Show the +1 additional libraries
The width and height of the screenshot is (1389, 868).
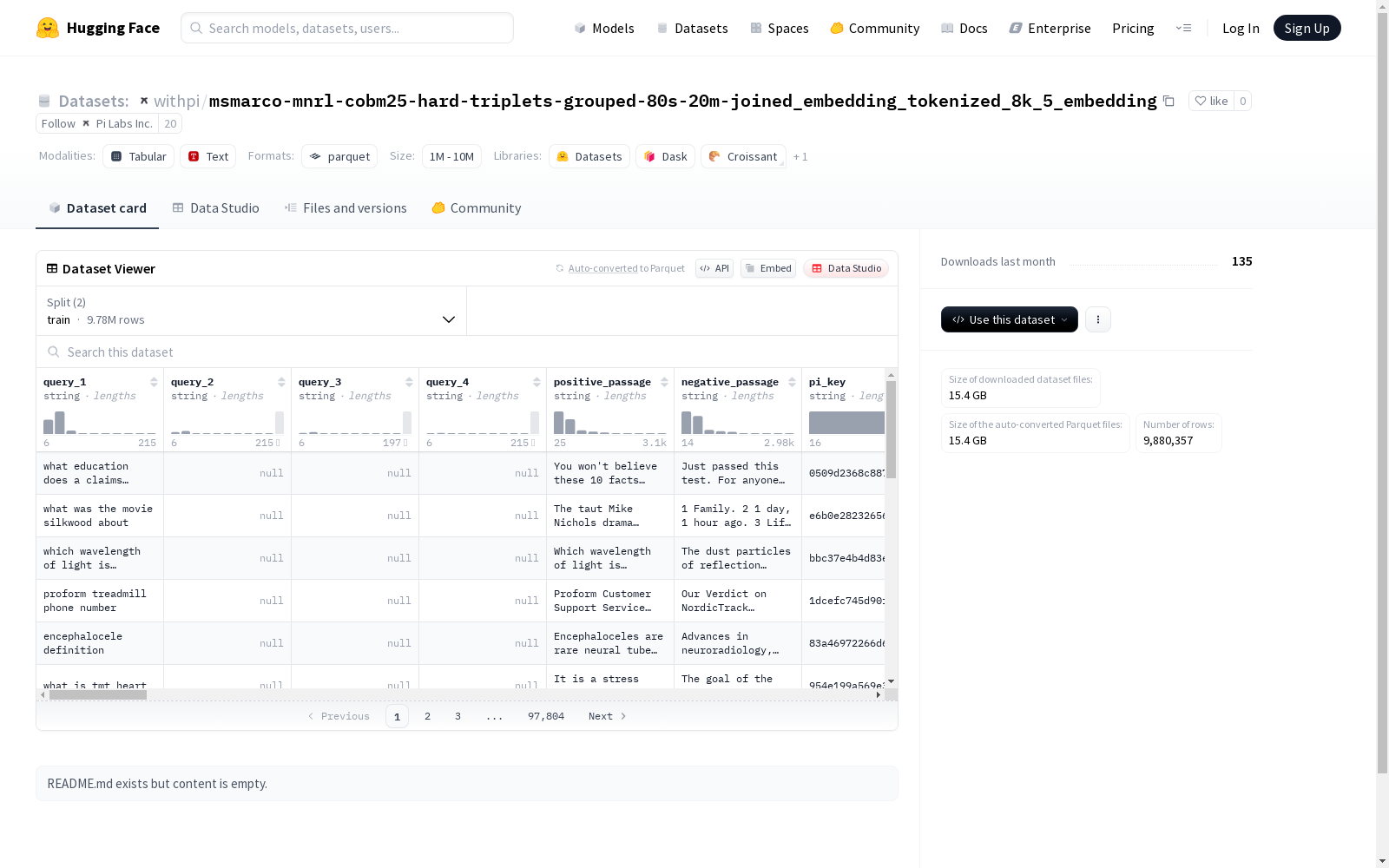click(x=800, y=156)
